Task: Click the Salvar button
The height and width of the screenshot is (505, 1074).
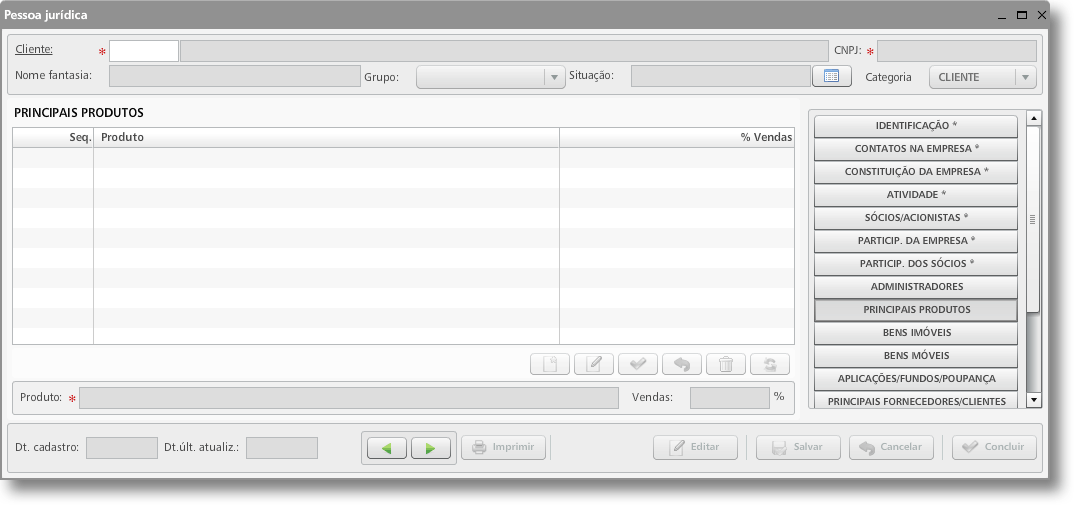Action: point(798,447)
